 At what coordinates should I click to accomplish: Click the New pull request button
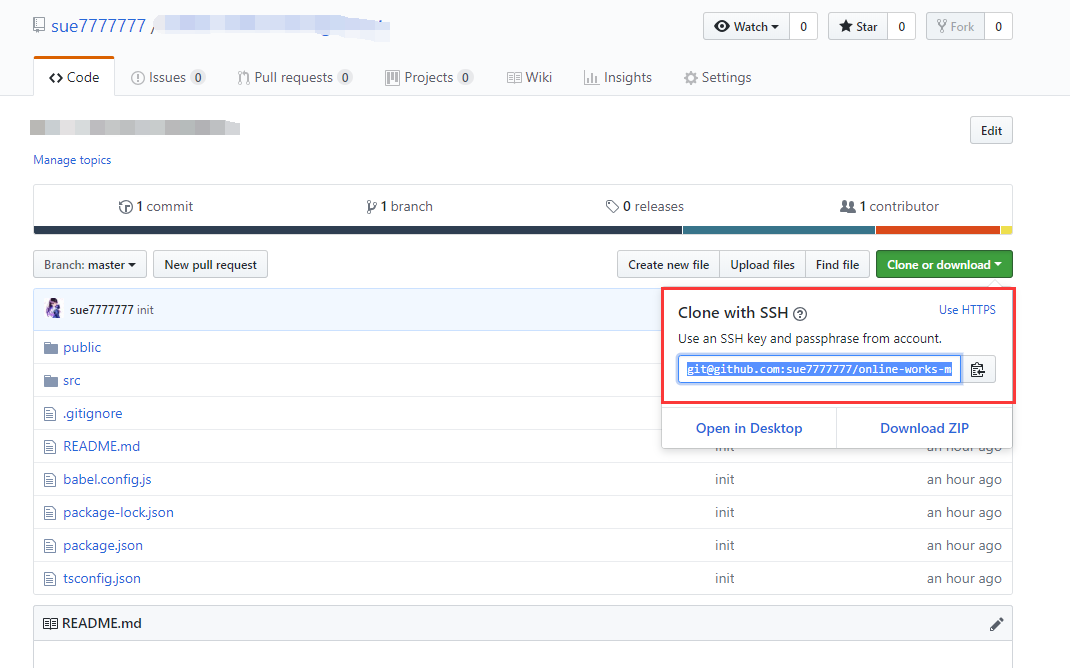(210, 265)
